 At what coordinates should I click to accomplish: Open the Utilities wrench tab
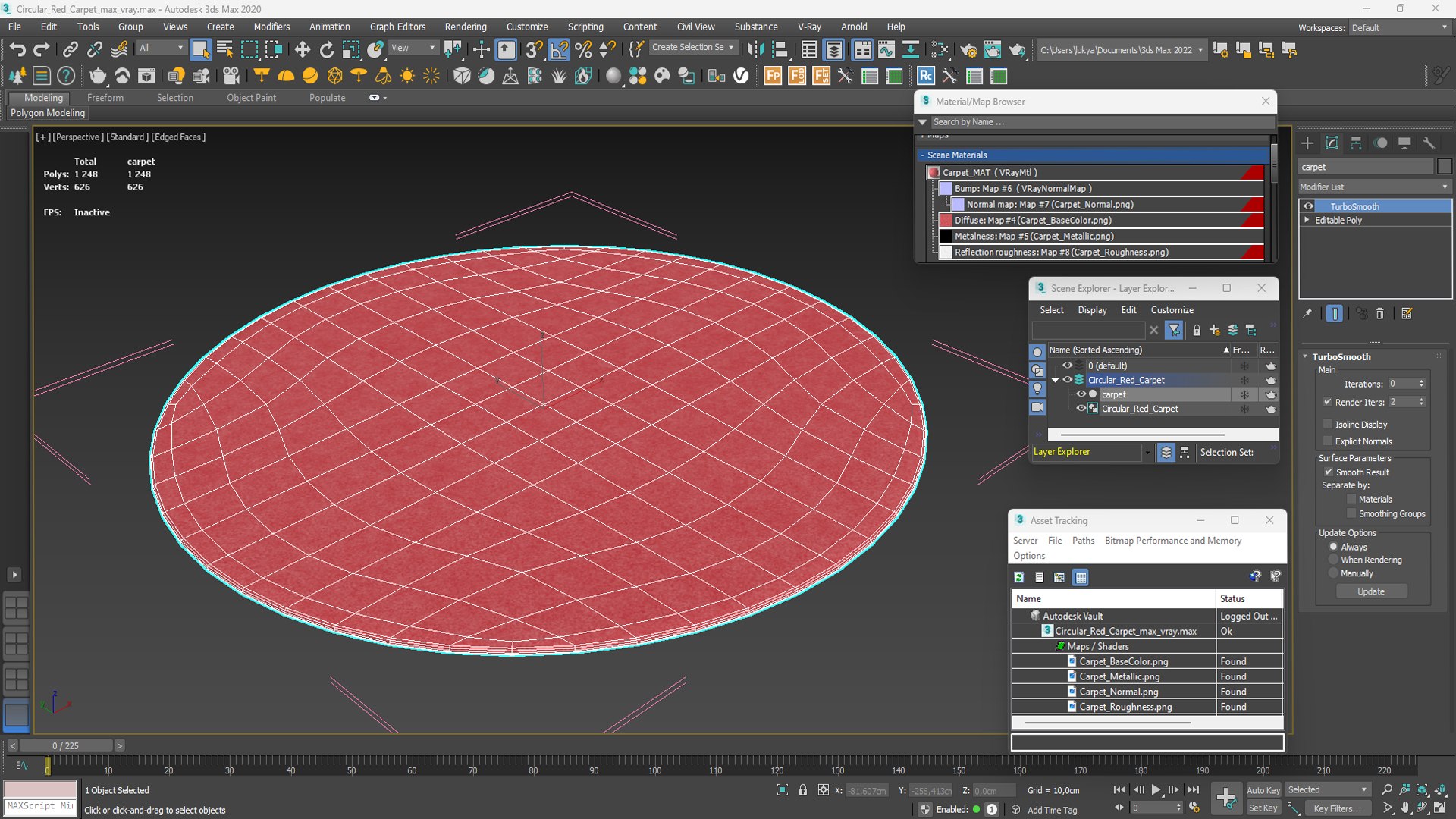[1429, 143]
